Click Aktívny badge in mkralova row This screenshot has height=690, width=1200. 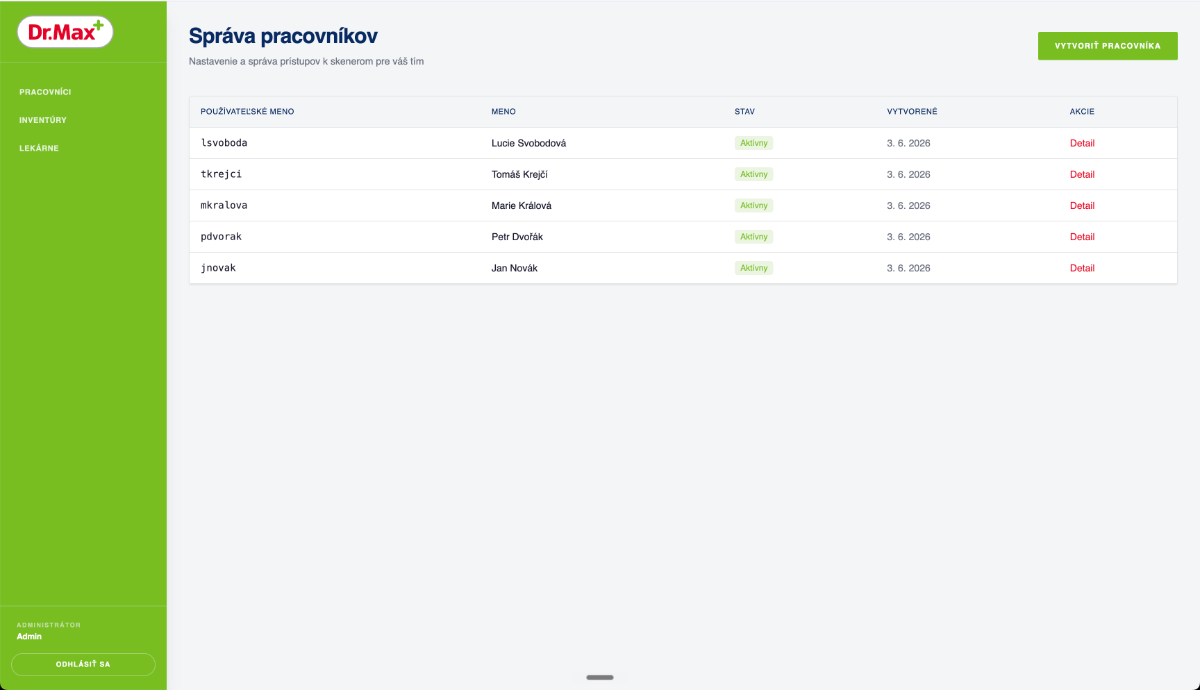click(754, 205)
